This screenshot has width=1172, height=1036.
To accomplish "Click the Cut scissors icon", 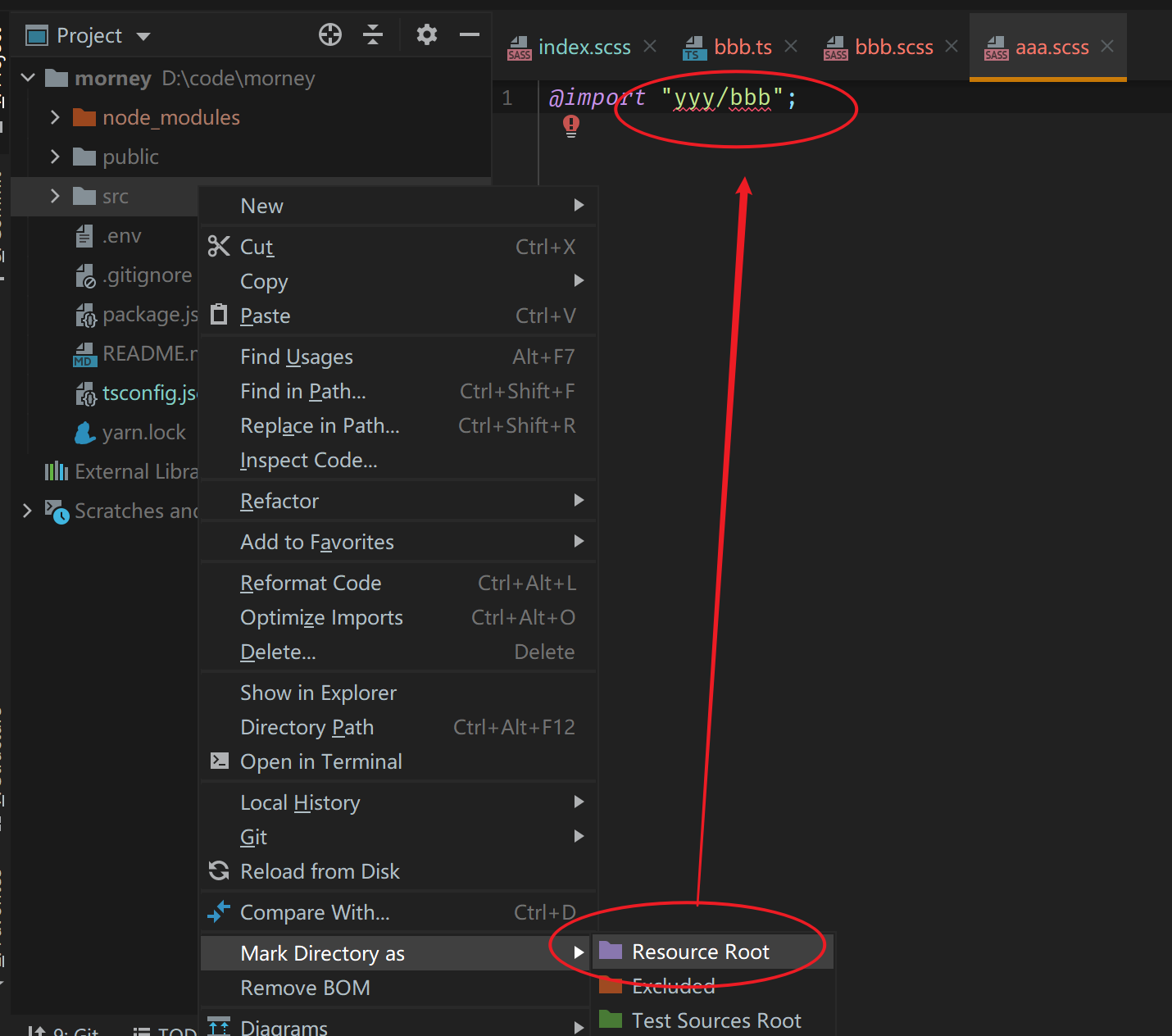I will pos(219,246).
